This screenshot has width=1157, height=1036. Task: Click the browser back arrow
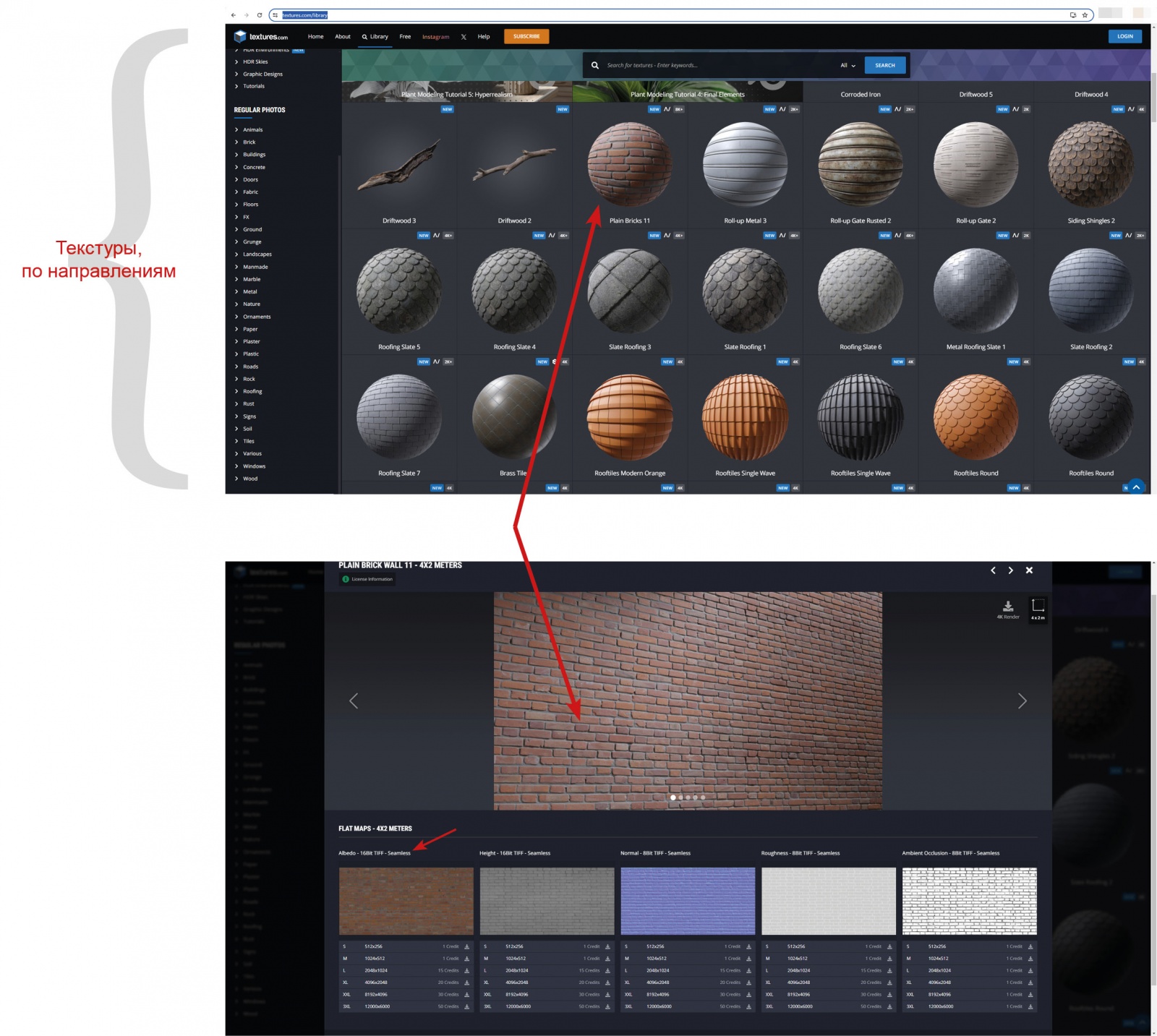click(233, 14)
